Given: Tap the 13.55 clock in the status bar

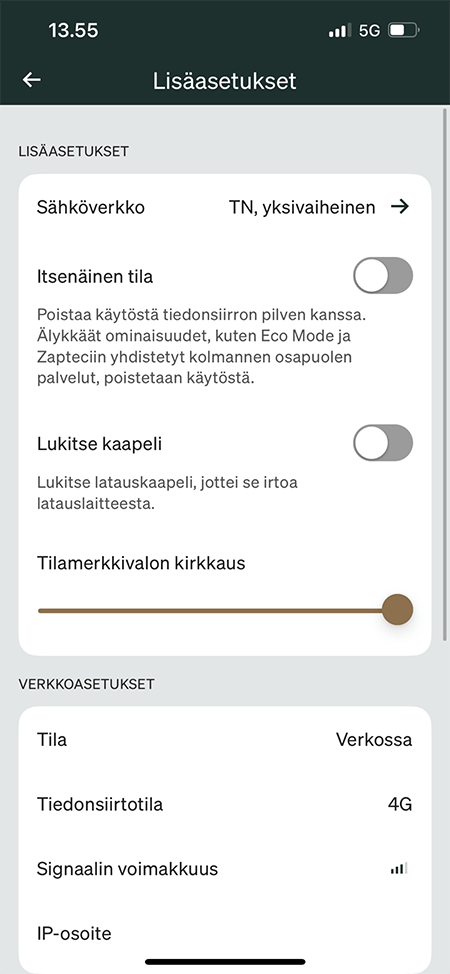Looking at the screenshot, I should coord(73,30).
